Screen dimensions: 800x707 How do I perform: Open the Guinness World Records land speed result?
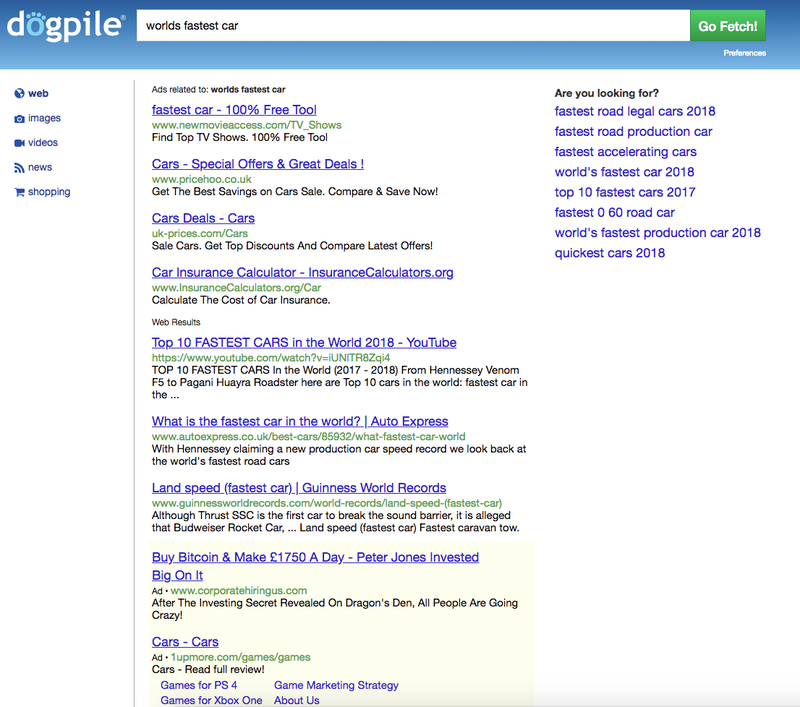tap(299, 488)
